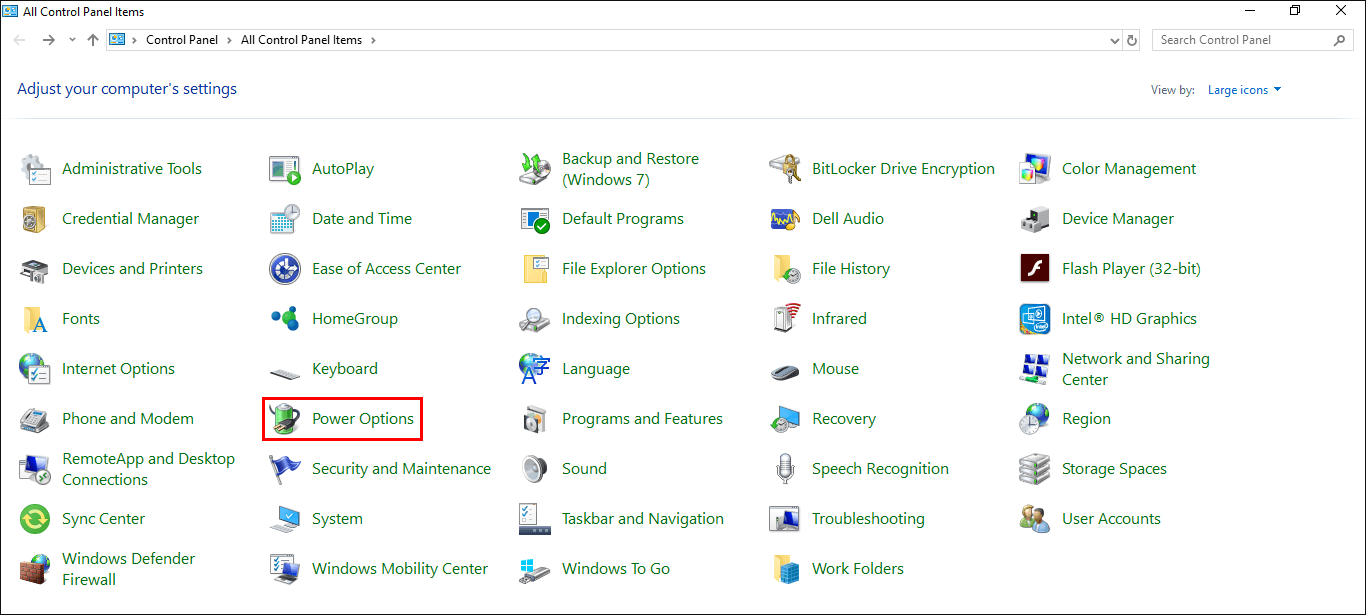Click the Search Control Panel field
Viewport: 1366px width, 615px height.
pos(1253,40)
